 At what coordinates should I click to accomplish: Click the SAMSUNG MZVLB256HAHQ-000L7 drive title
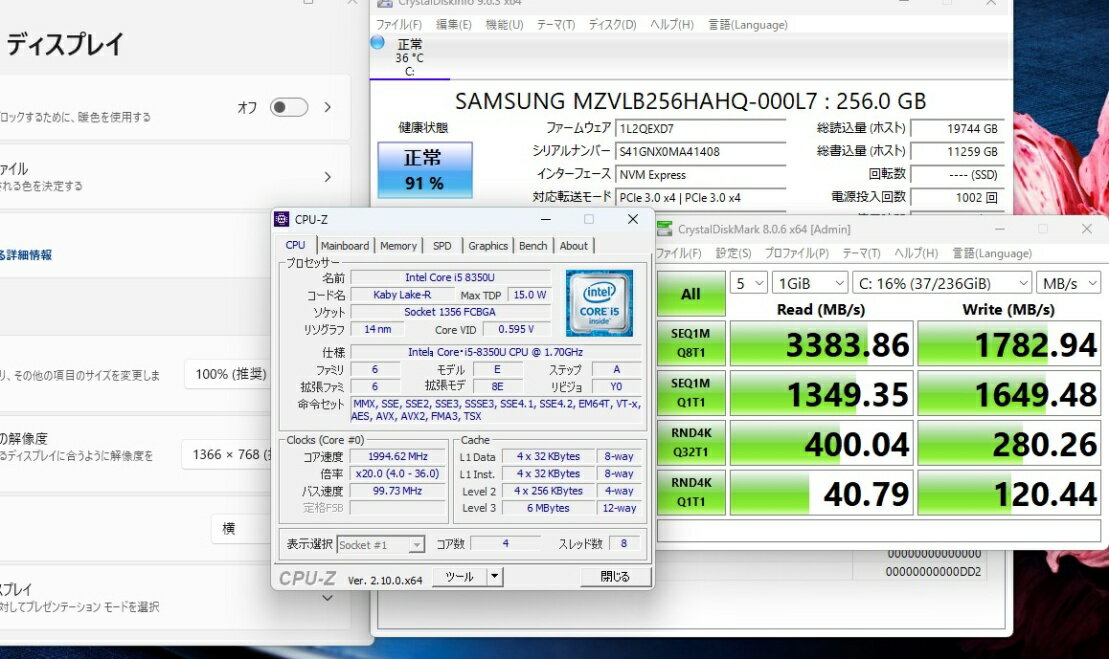pos(690,101)
